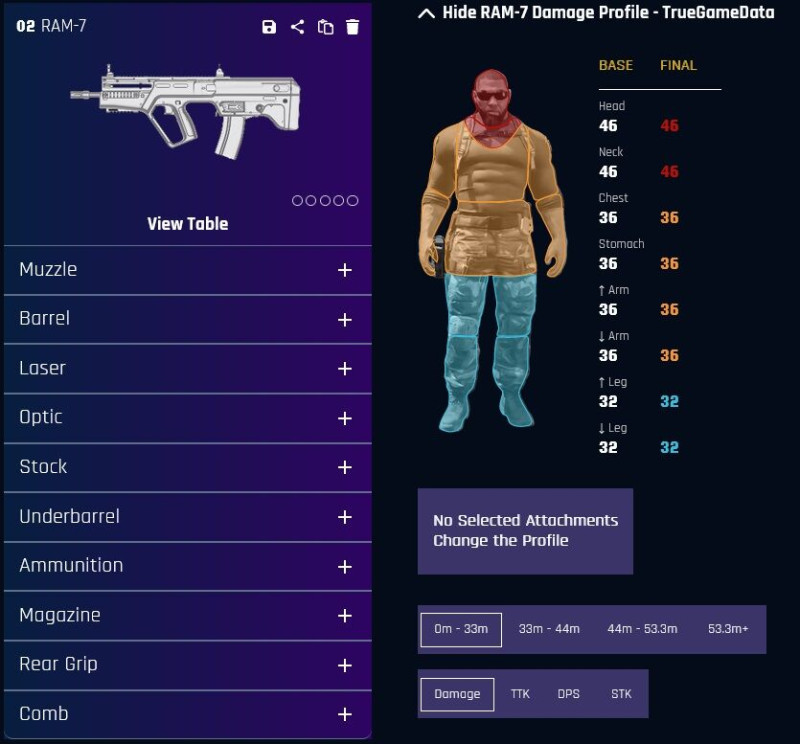The height and width of the screenshot is (744, 800).
Task: Select the 53.3m+ range option
Action: pos(728,629)
